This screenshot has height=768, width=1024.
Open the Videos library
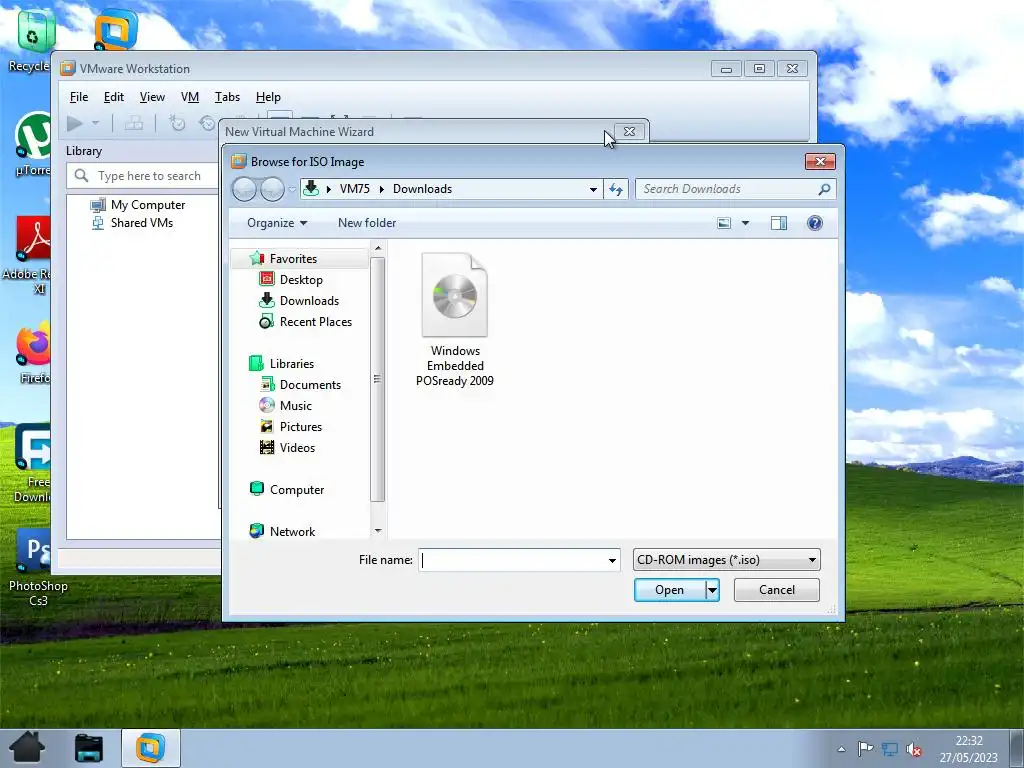pyautogui.click(x=297, y=447)
